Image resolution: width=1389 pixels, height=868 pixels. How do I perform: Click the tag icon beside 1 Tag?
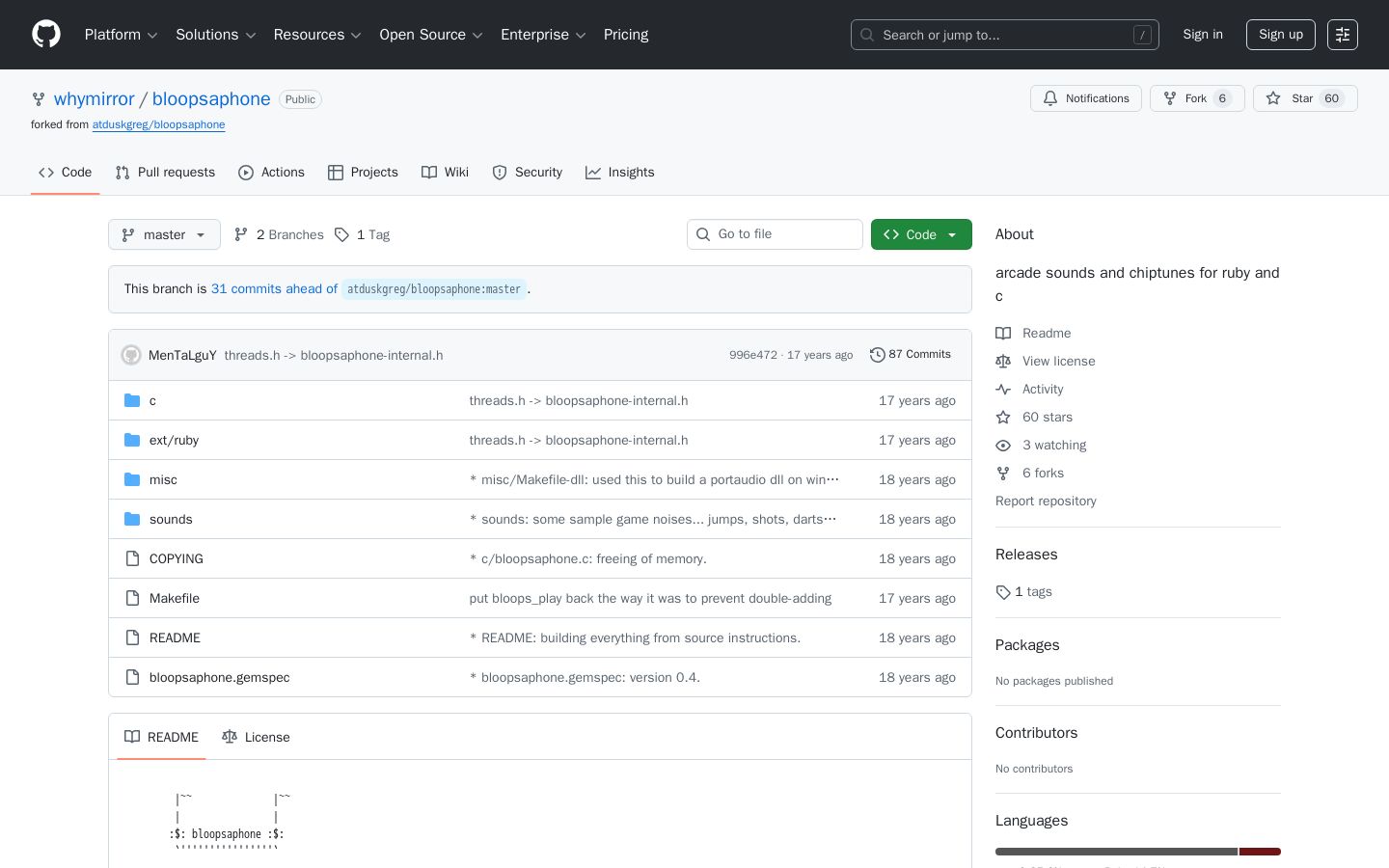[341, 234]
